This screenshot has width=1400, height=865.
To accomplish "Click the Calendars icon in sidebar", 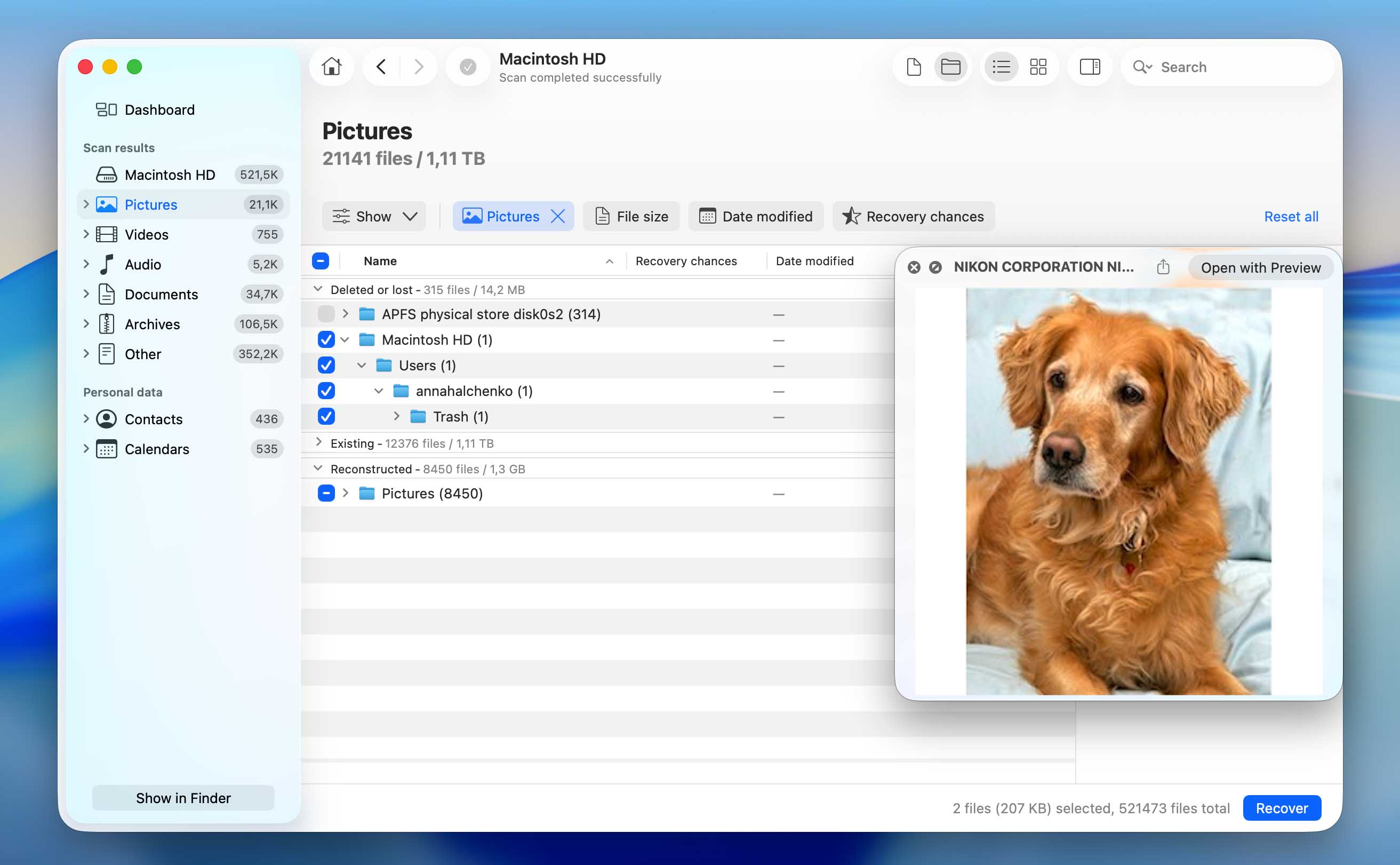I will coord(106,449).
